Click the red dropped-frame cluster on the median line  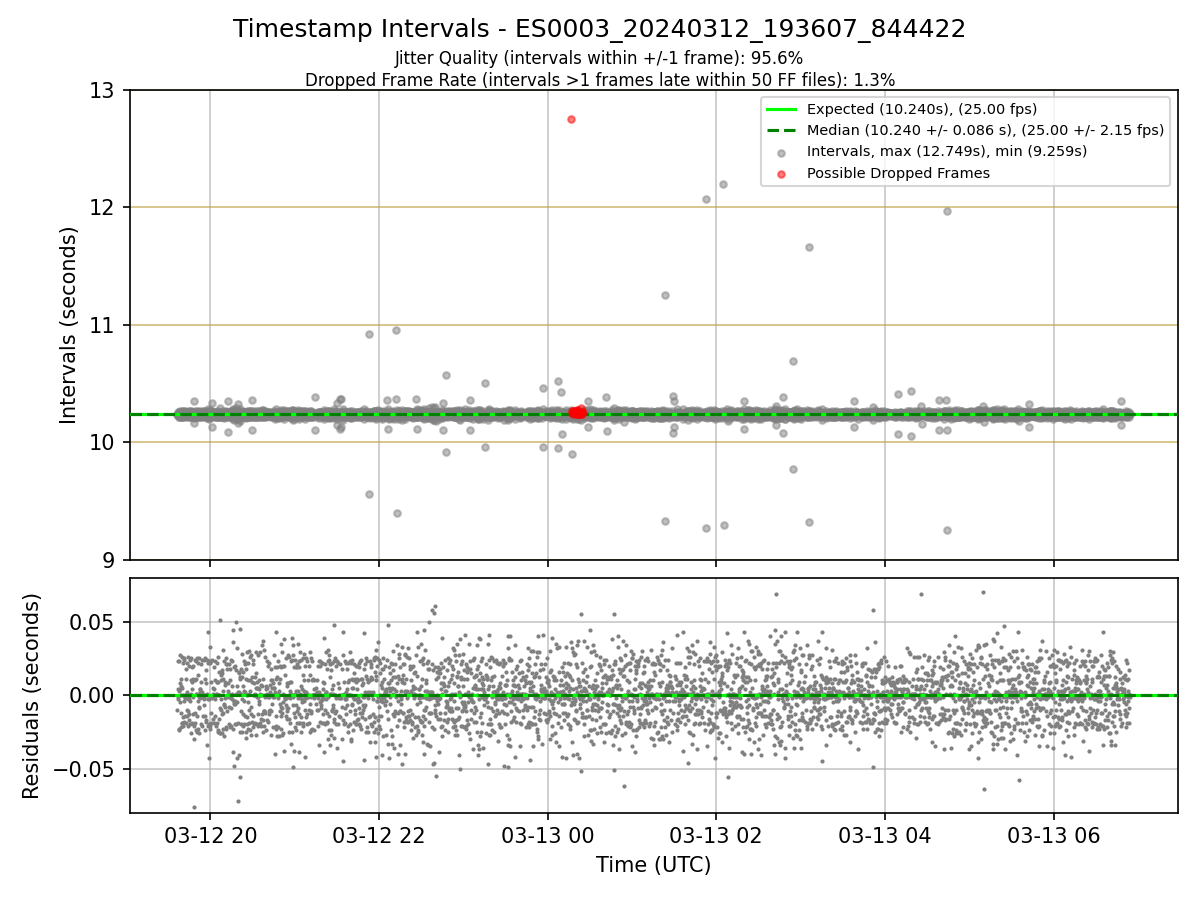577,412
